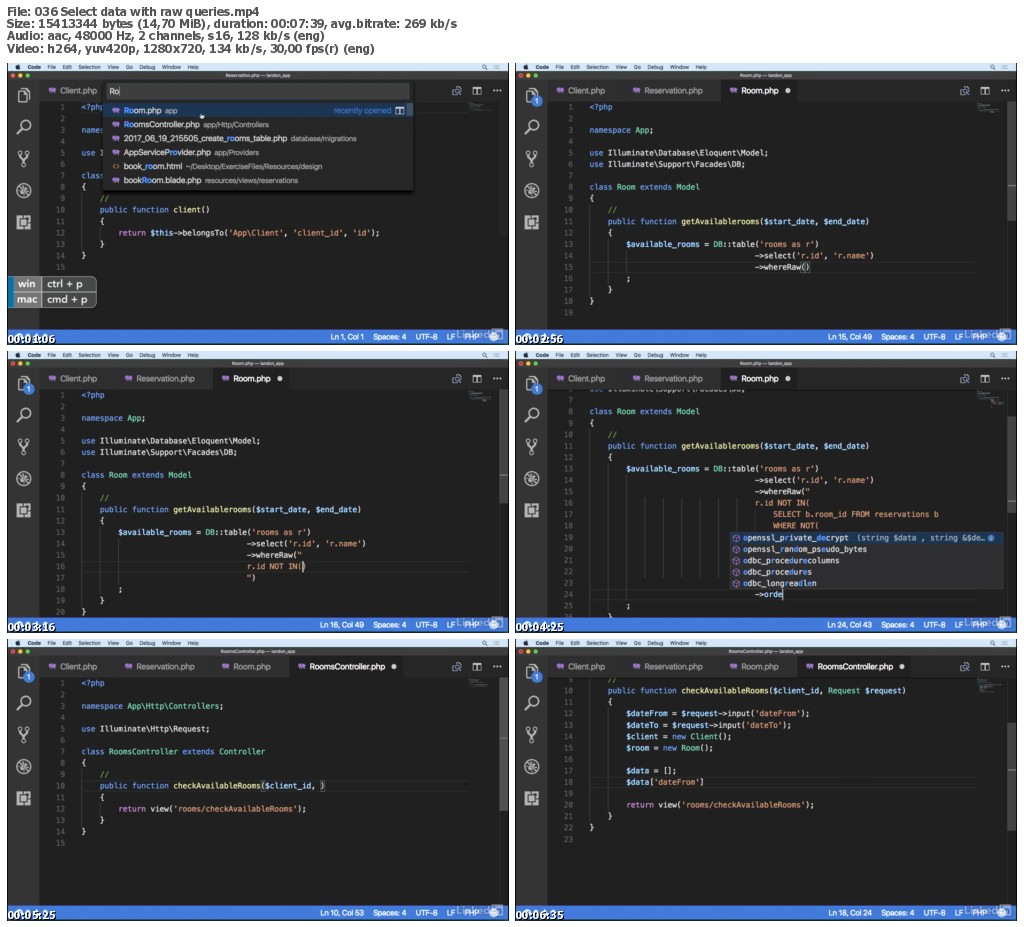1024x927 pixels.
Task: Click the info icon beside openssl_private_decrypt
Action: click(991, 538)
